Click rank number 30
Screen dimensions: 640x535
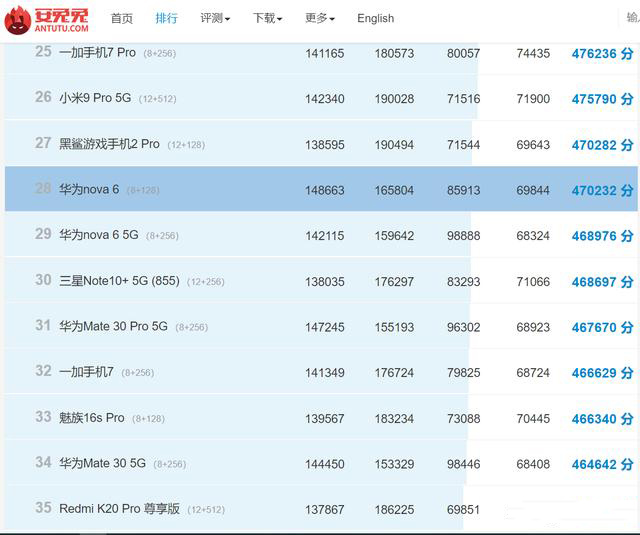click(43, 280)
